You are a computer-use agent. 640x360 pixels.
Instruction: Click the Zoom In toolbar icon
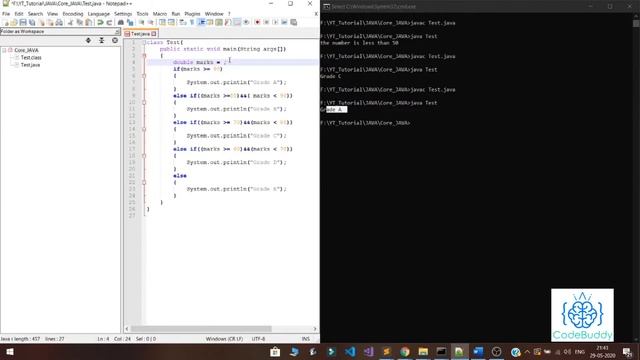141,22
